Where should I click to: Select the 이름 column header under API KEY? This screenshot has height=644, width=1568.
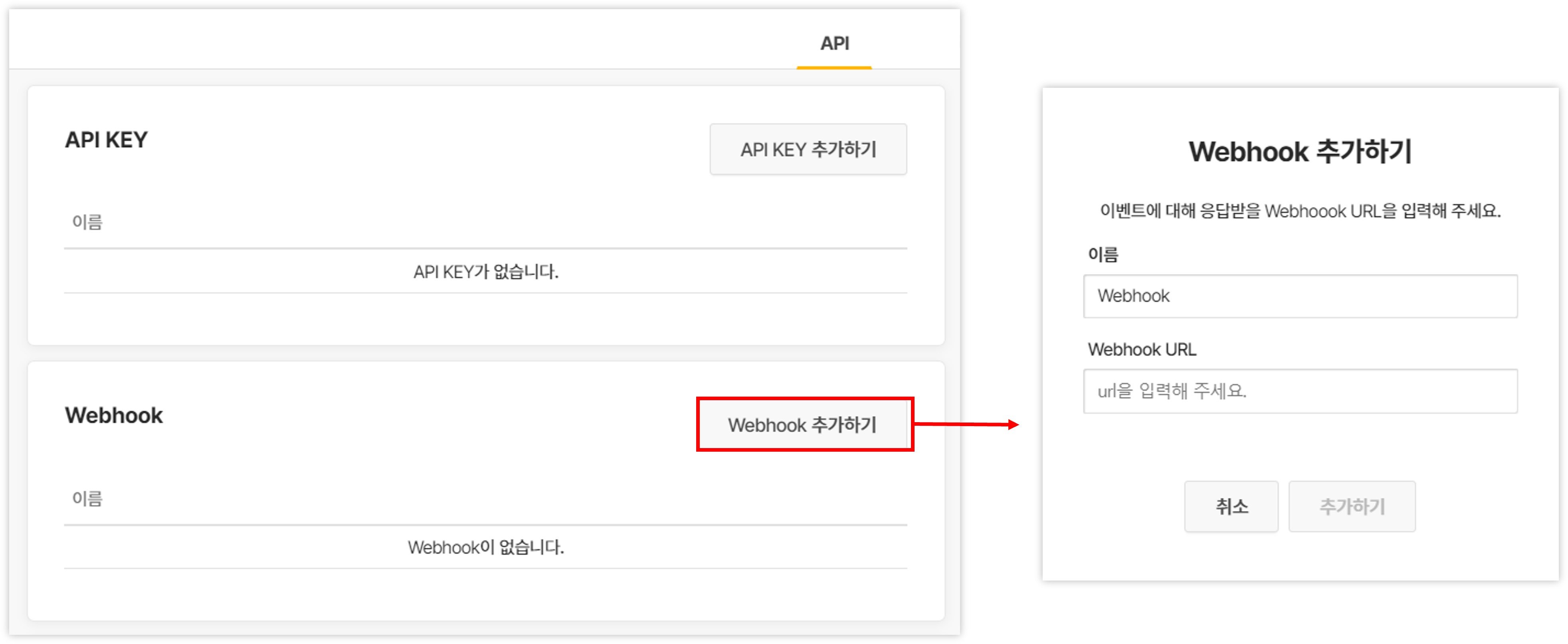pyautogui.click(x=87, y=222)
